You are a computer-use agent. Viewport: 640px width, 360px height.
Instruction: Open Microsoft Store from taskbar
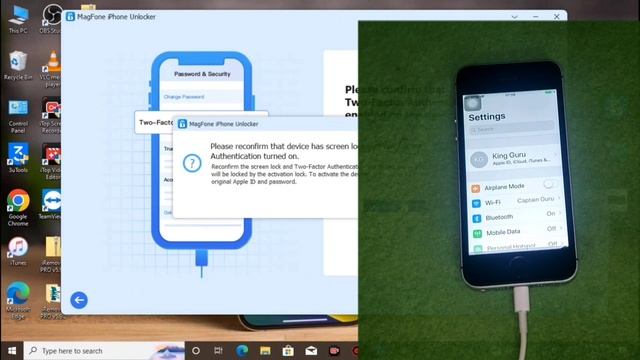(x=288, y=351)
